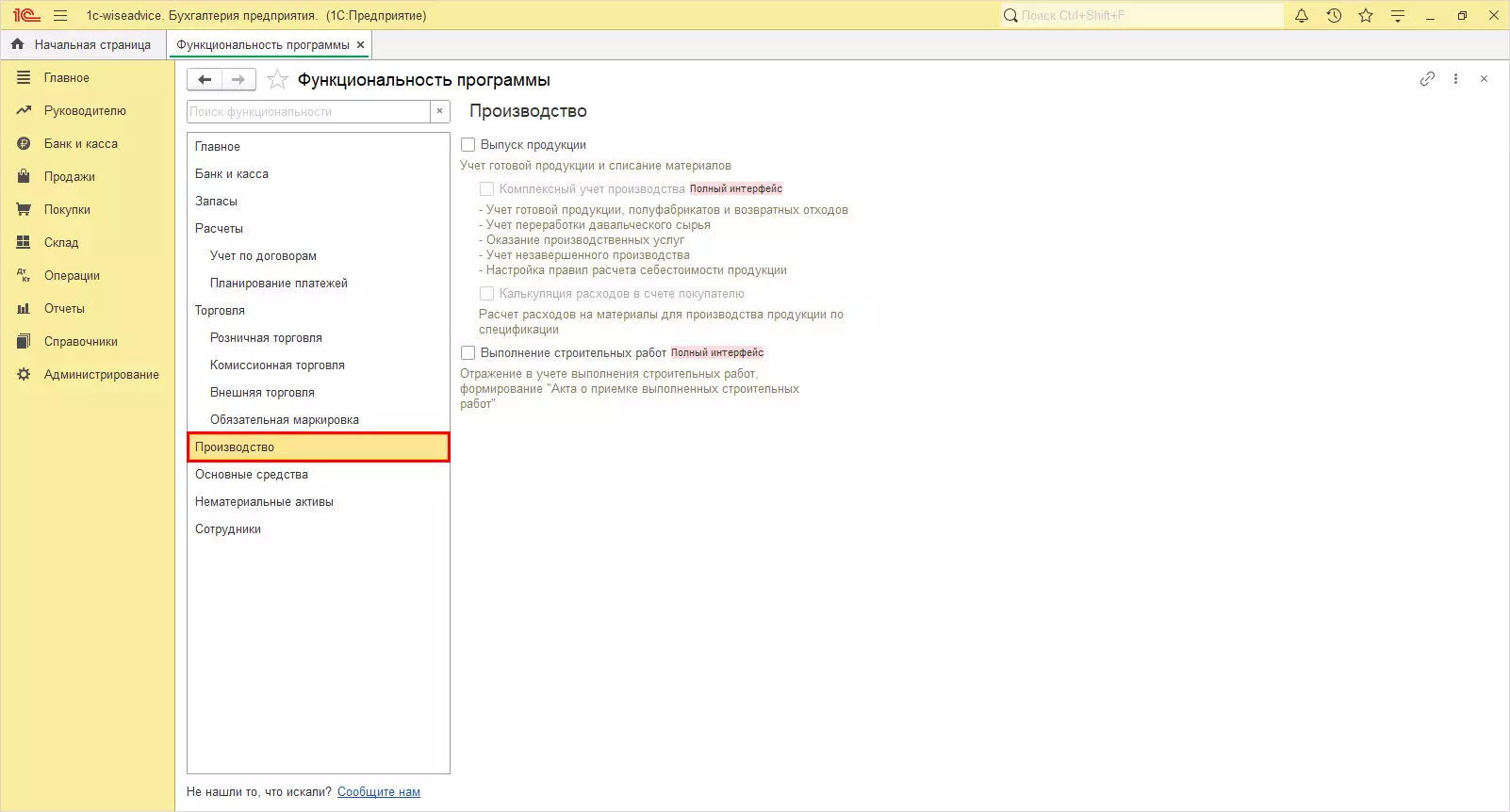The width and height of the screenshot is (1510, 812).
Task: Select Запасы in functionality list
Action: (x=319, y=201)
